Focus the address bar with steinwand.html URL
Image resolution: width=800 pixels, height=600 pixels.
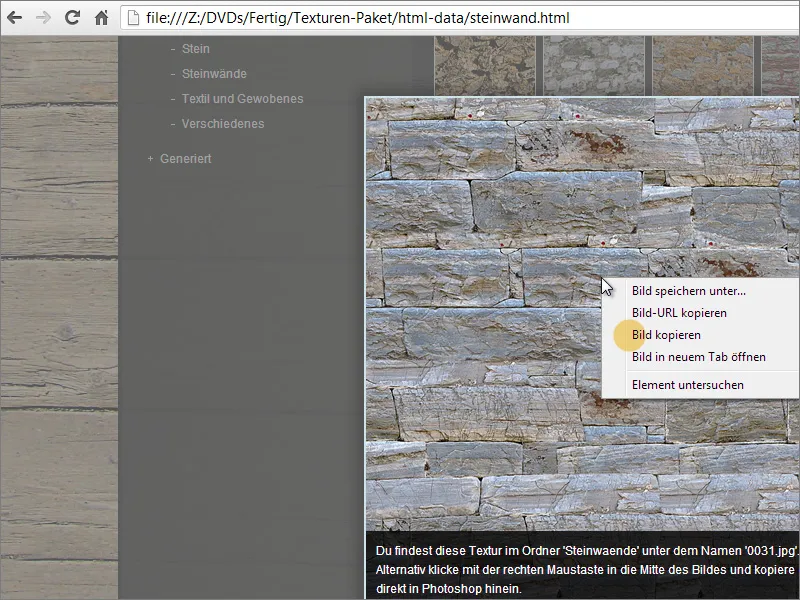[x=460, y=18]
